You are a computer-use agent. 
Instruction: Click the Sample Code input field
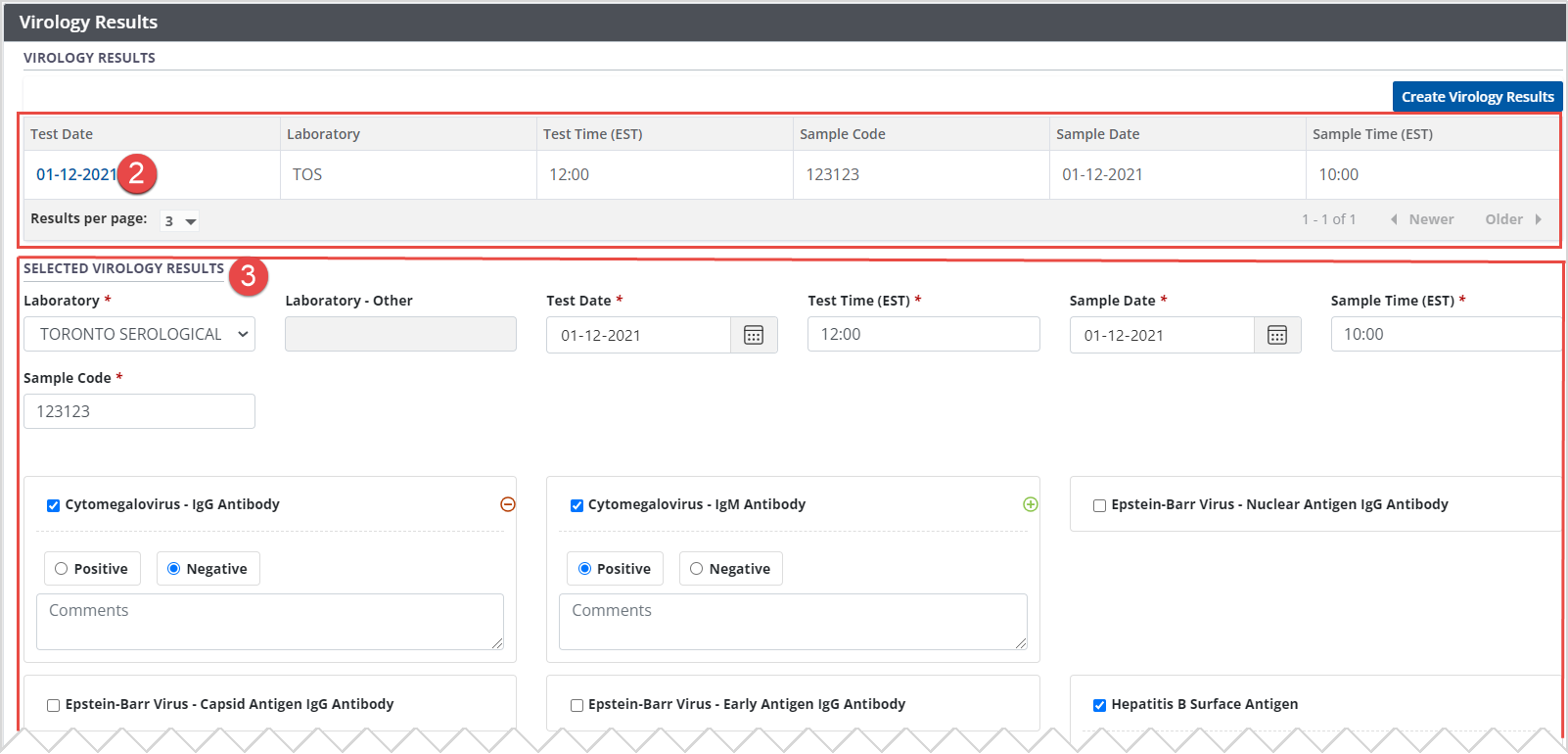point(139,411)
